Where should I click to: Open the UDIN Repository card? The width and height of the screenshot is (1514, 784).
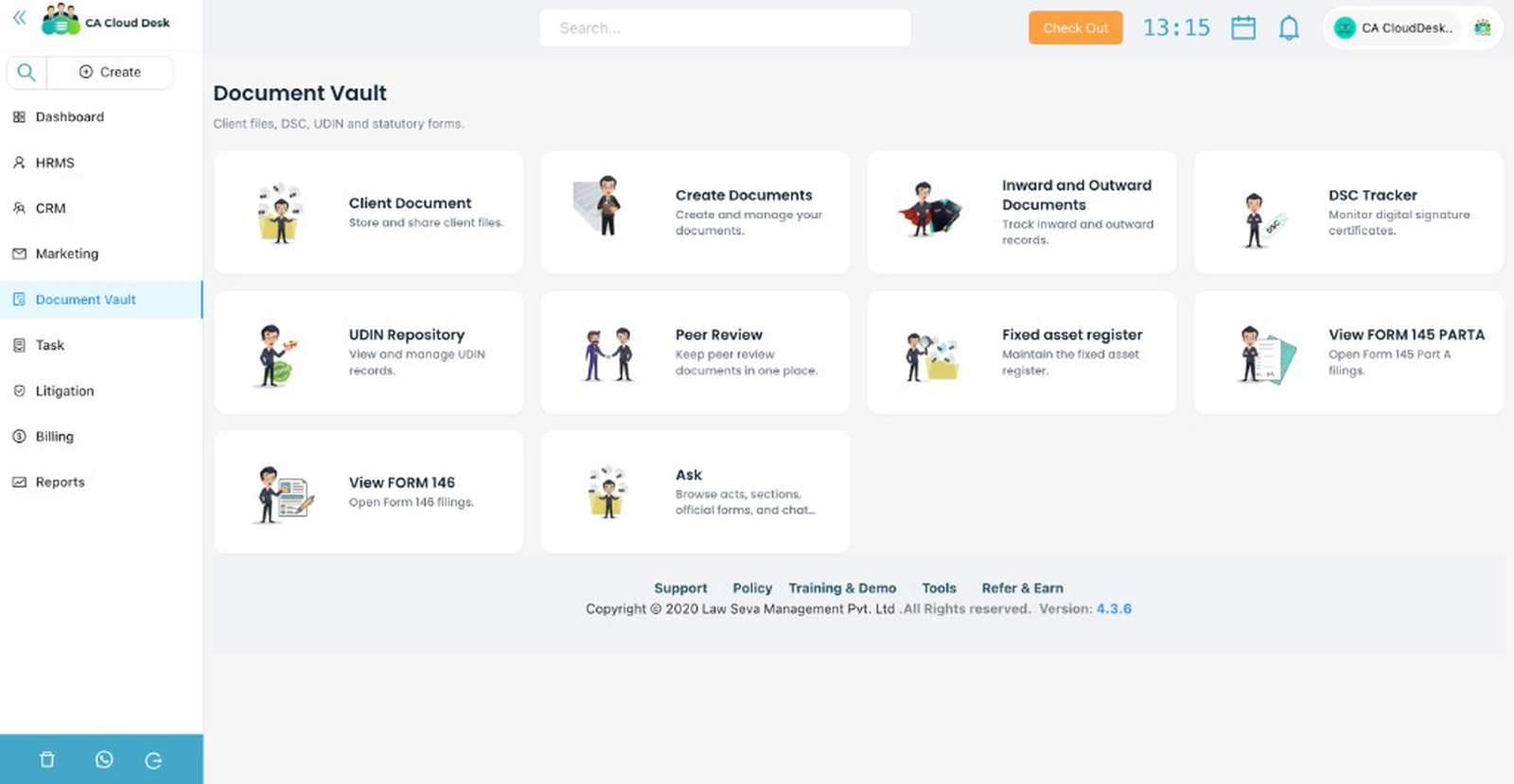[x=369, y=352]
